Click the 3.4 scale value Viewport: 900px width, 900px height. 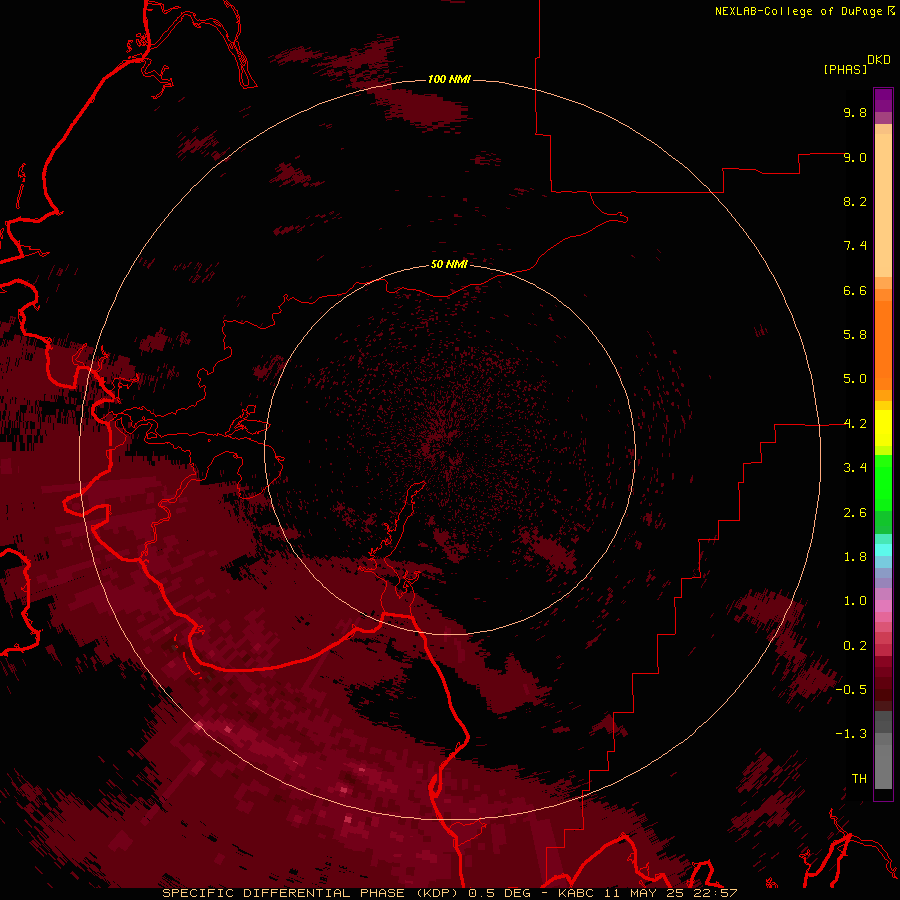(x=855, y=468)
